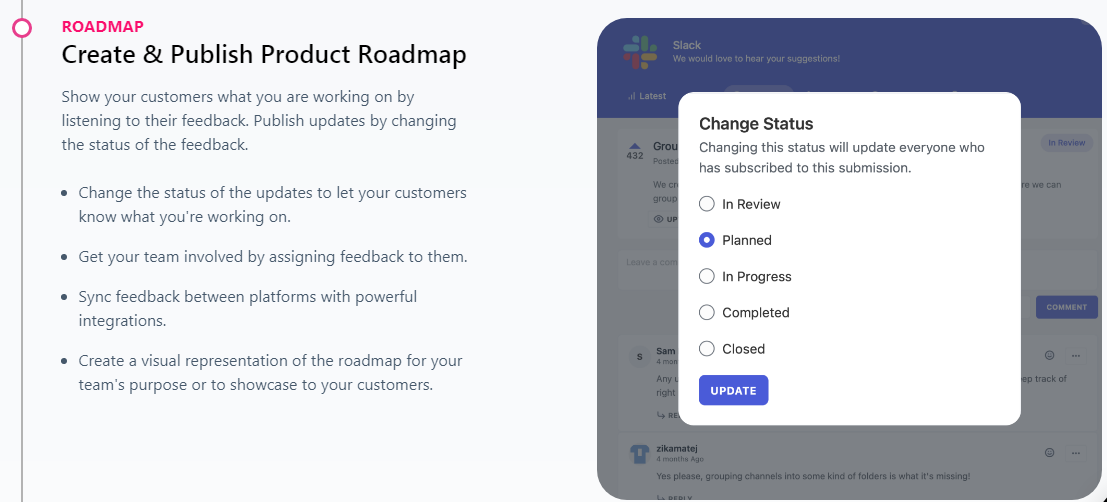The image size is (1107, 502).
Task: Mark status as Completed
Action: [707, 312]
